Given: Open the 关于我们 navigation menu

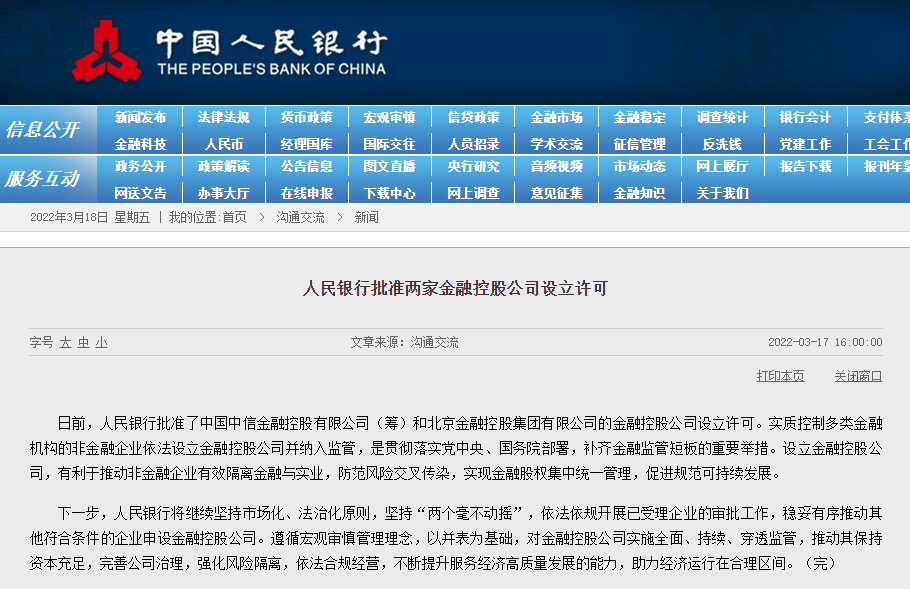Looking at the screenshot, I should click(722, 193).
